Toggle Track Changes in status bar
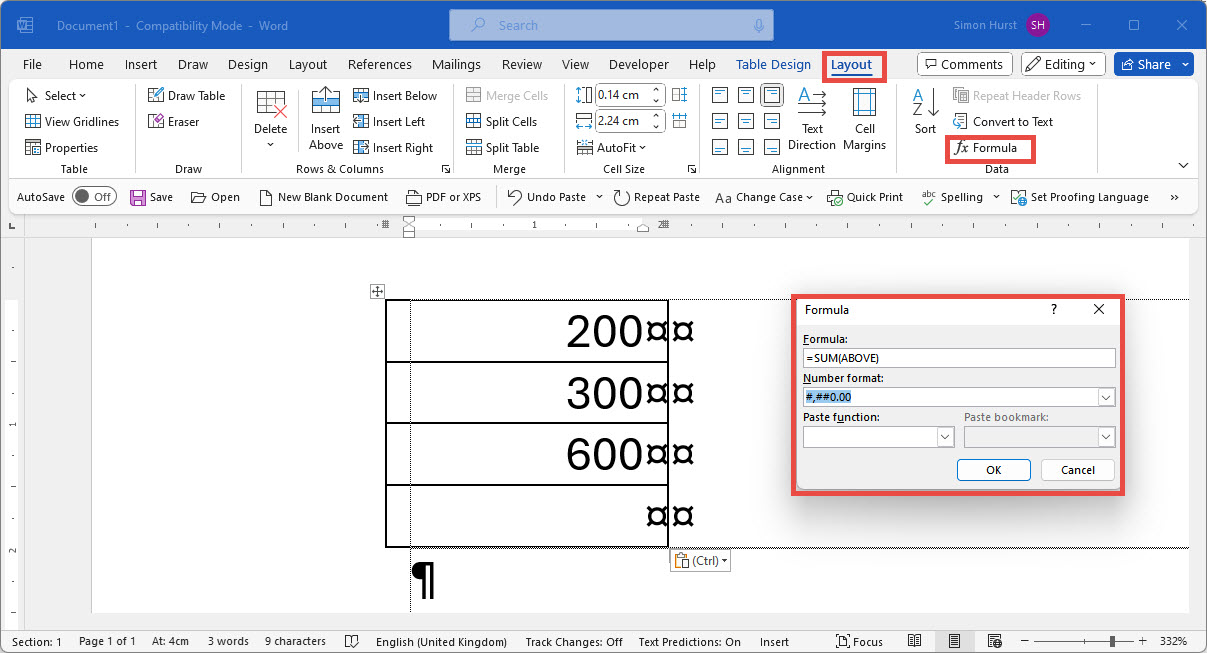Screen dimensions: 1207x653 [573, 642]
